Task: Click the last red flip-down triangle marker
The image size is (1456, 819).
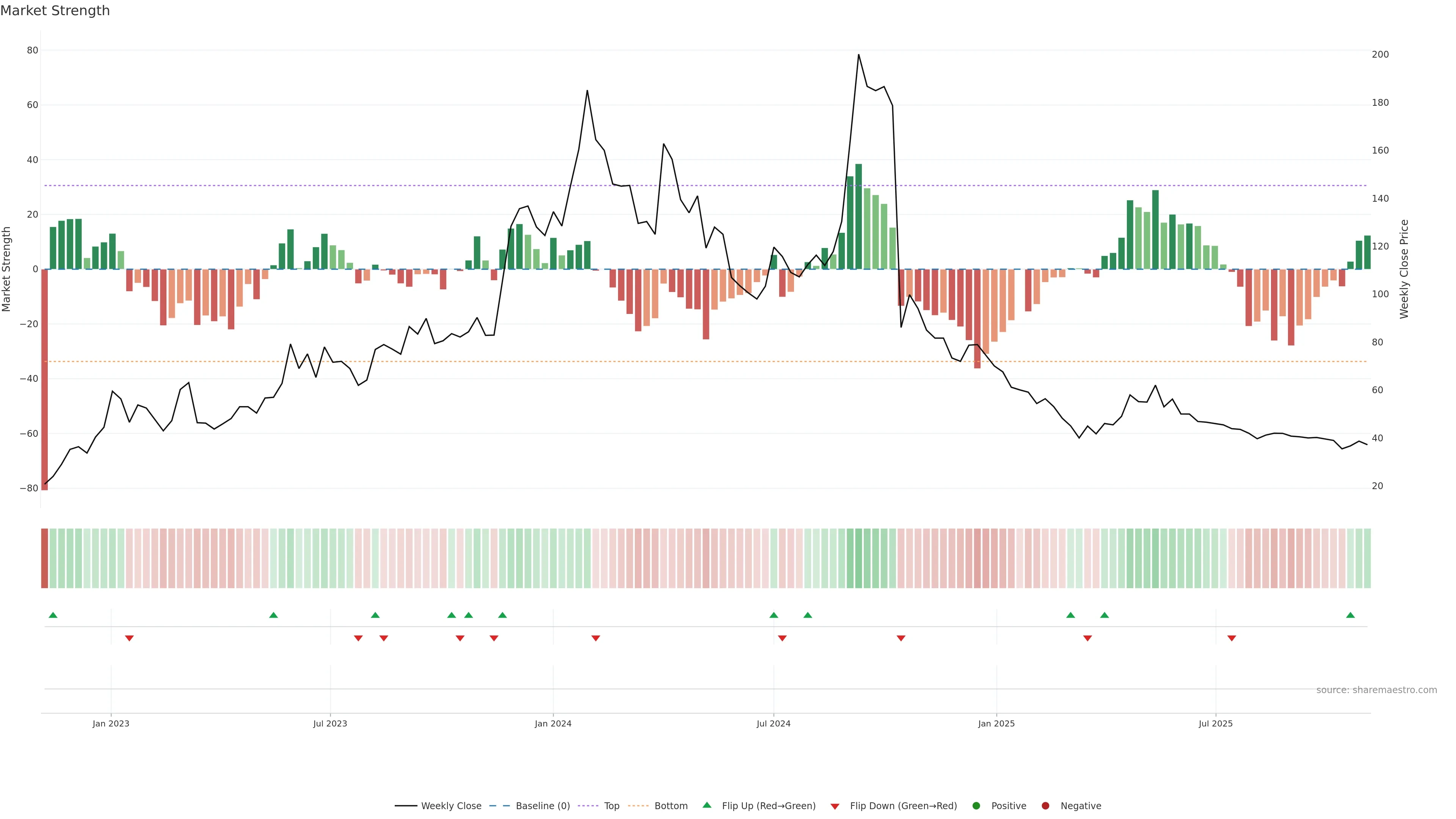Action: tap(1232, 638)
